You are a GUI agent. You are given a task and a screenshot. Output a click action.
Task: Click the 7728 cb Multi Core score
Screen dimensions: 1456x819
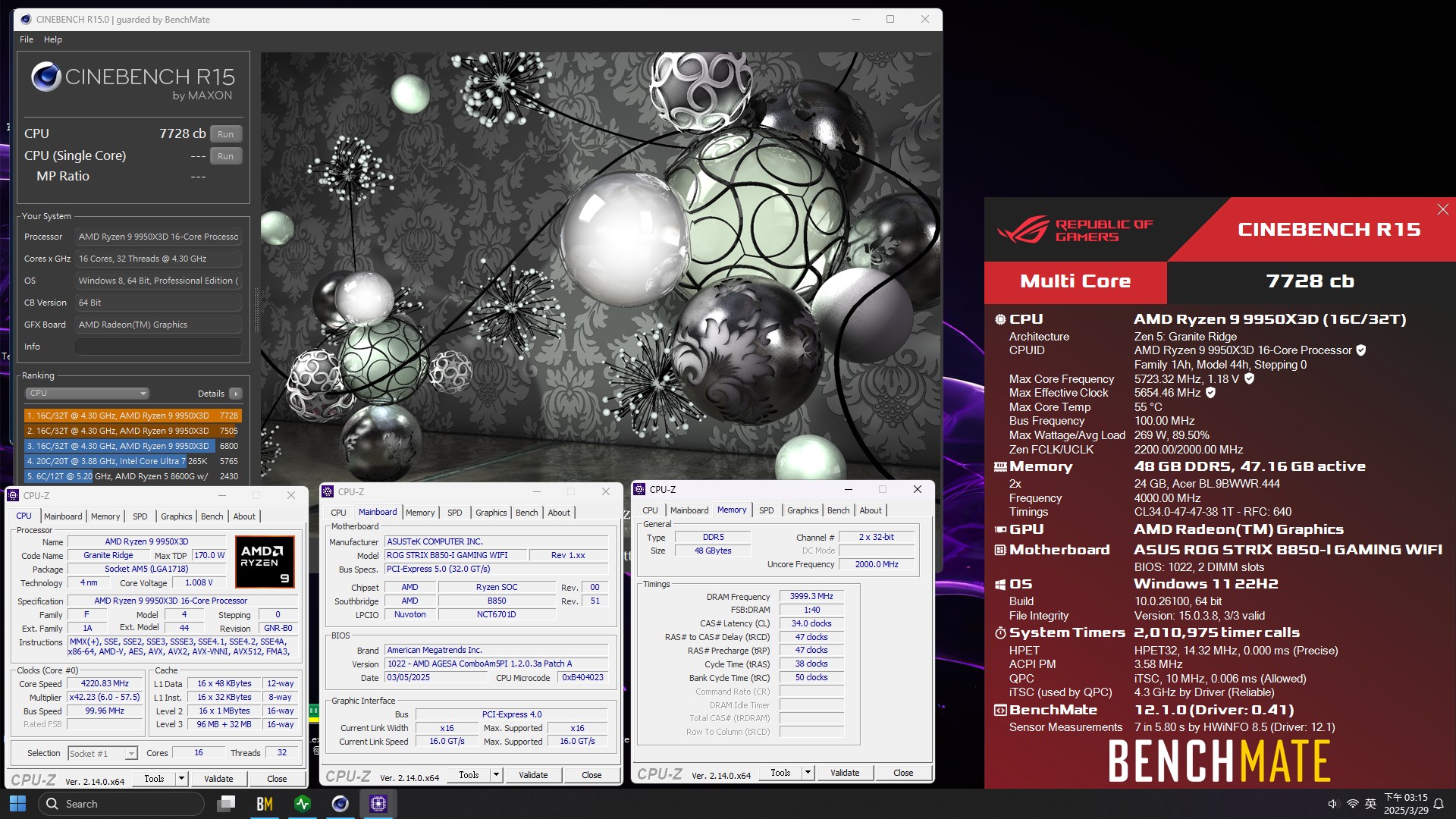tap(1310, 281)
